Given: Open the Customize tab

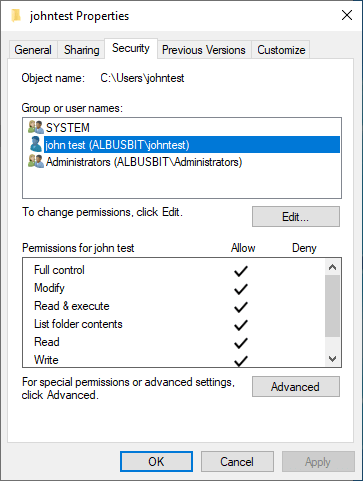Looking at the screenshot, I should coord(281,50).
